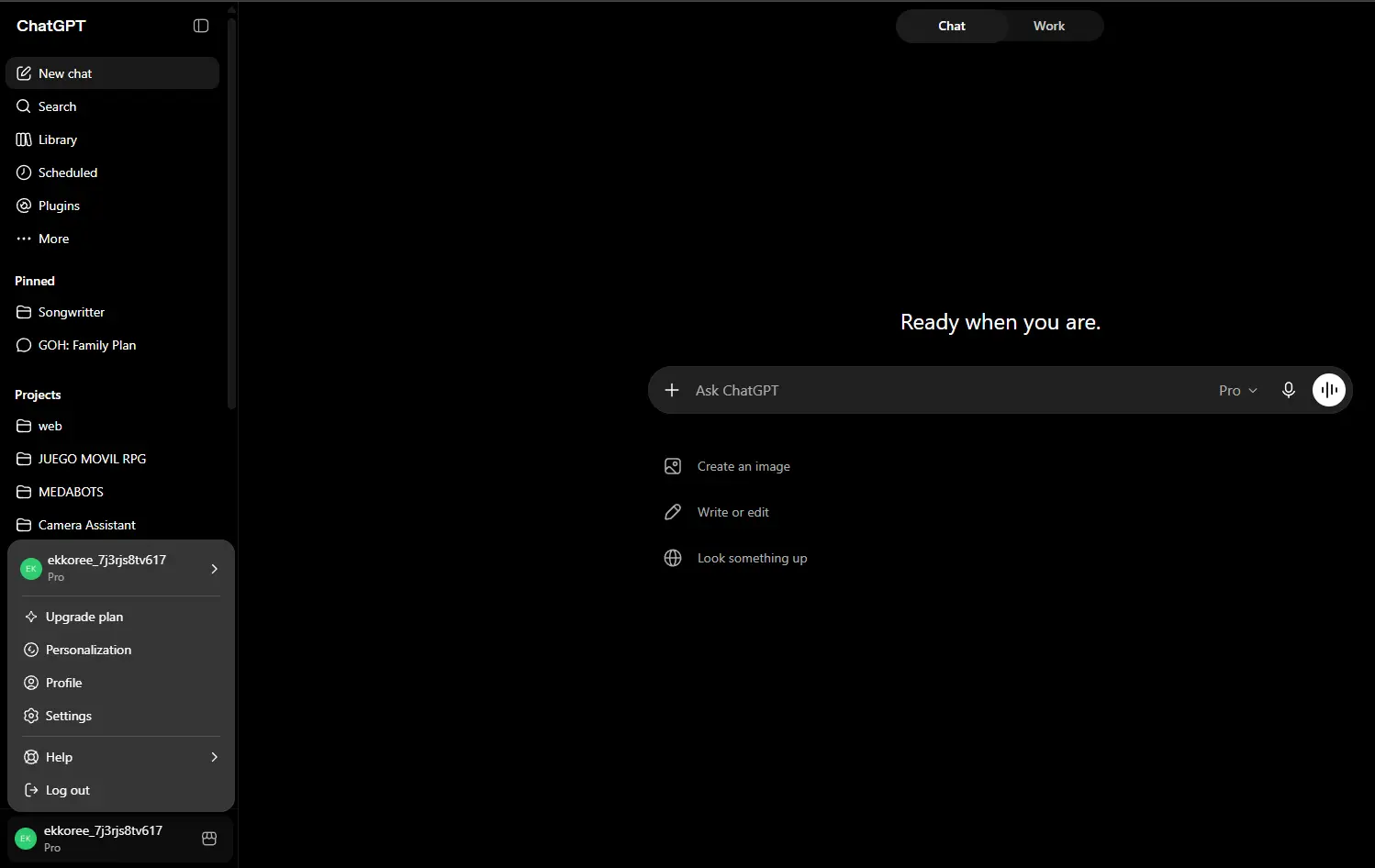Start a New chat

pos(112,73)
